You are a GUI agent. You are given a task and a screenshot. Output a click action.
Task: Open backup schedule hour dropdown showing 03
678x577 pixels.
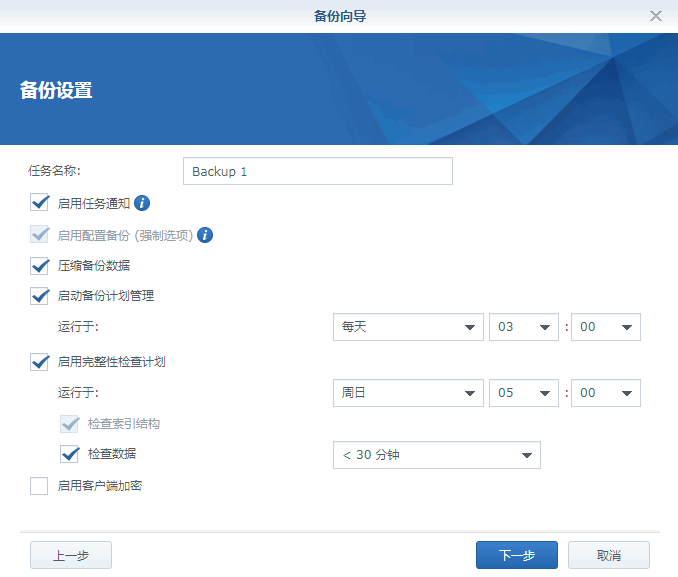(524, 328)
